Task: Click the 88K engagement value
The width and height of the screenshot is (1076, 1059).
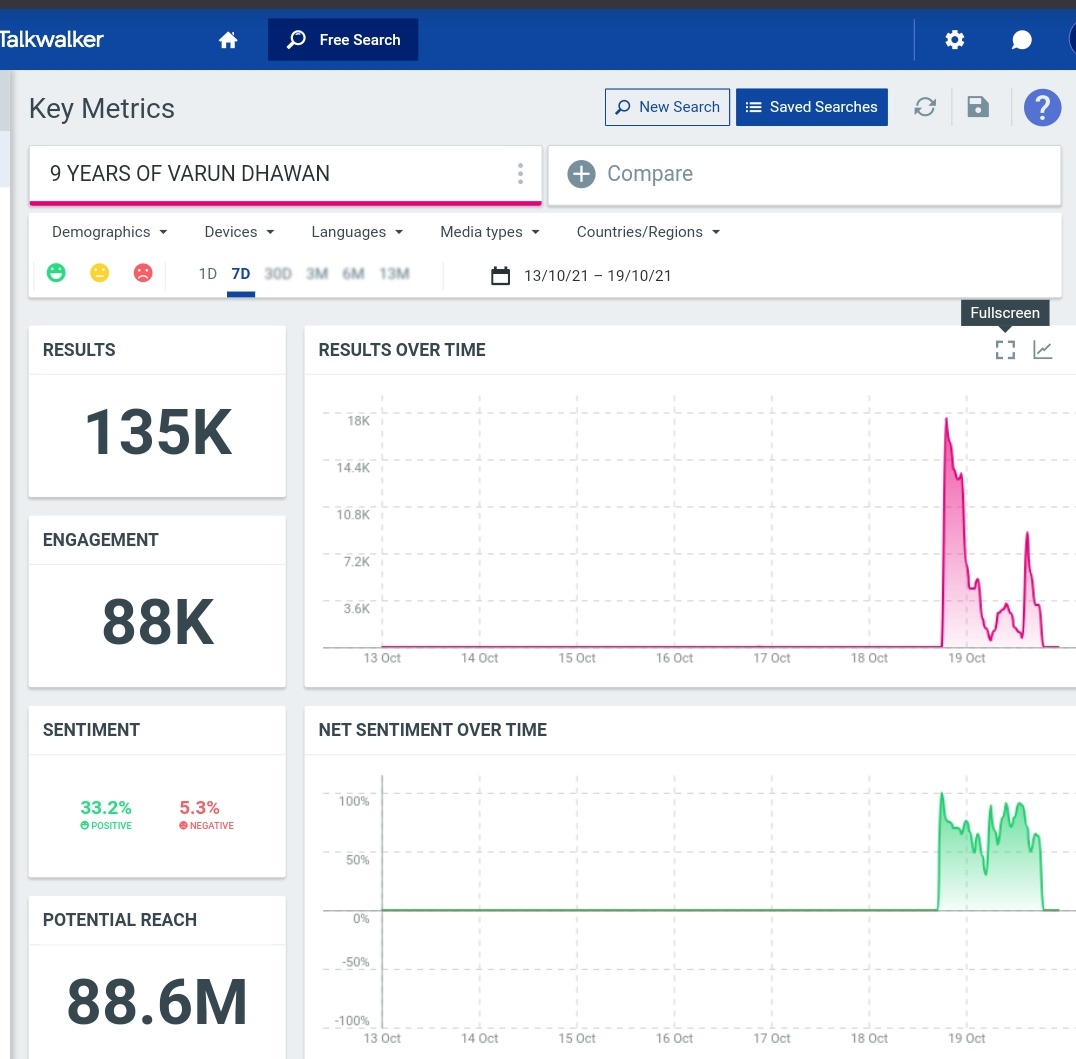Action: click(159, 622)
